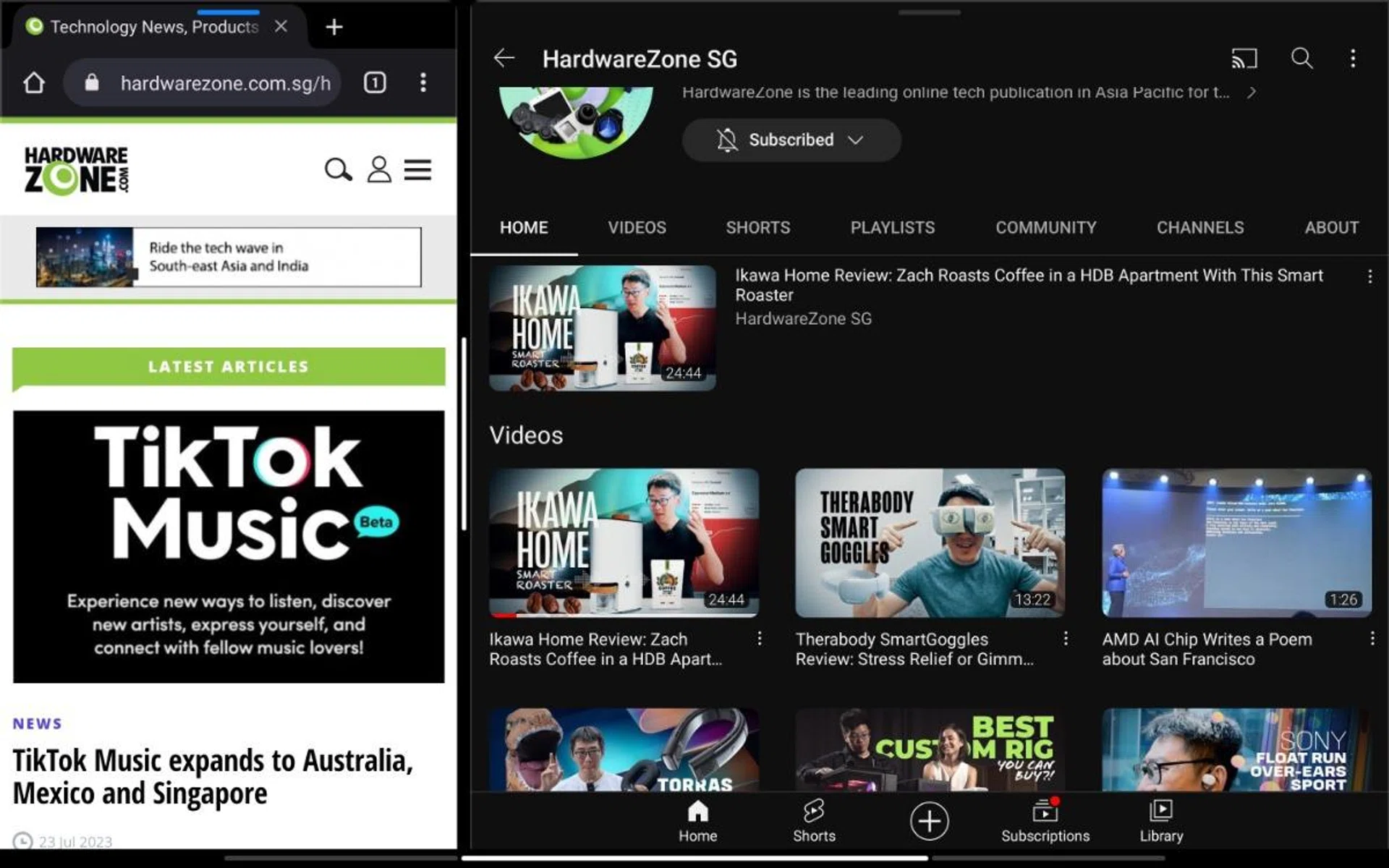Open YouTube search
Viewport: 1389px width, 868px height.
point(1301,59)
